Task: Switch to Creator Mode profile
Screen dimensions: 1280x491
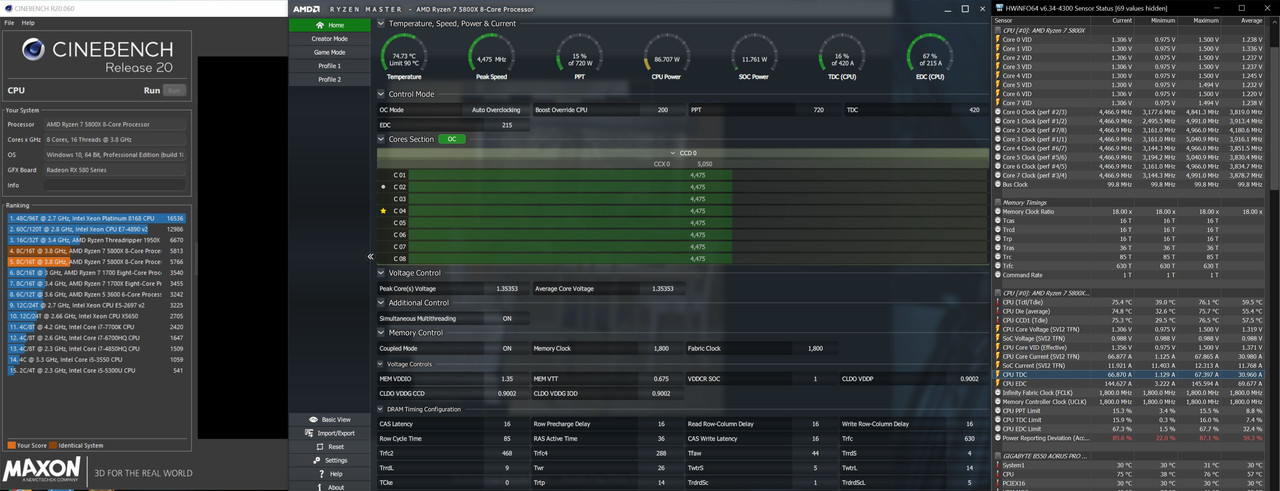Action: pyautogui.click(x=329, y=39)
